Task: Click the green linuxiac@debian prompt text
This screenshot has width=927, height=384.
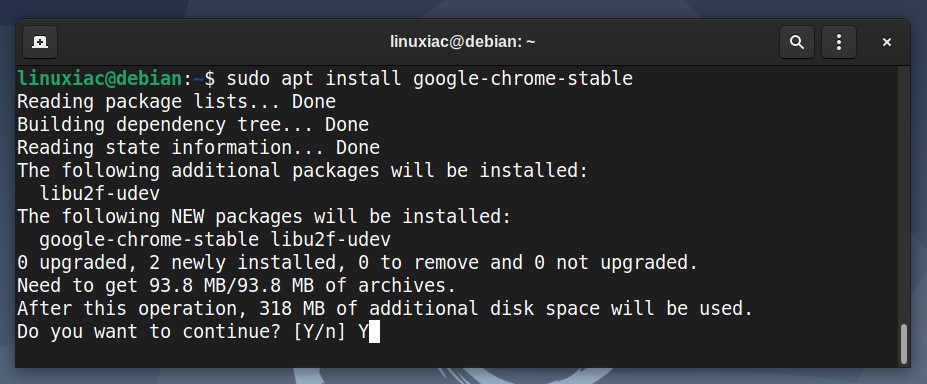Action: coord(100,79)
